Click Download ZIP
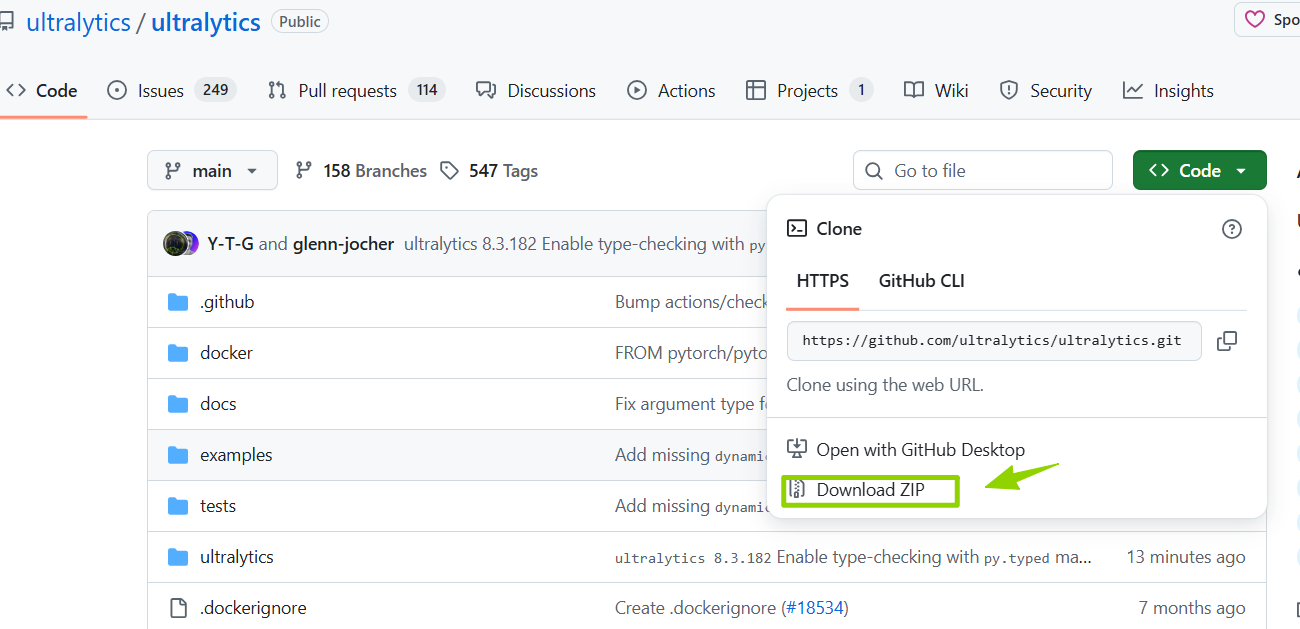1300x629 pixels. point(870,490)
